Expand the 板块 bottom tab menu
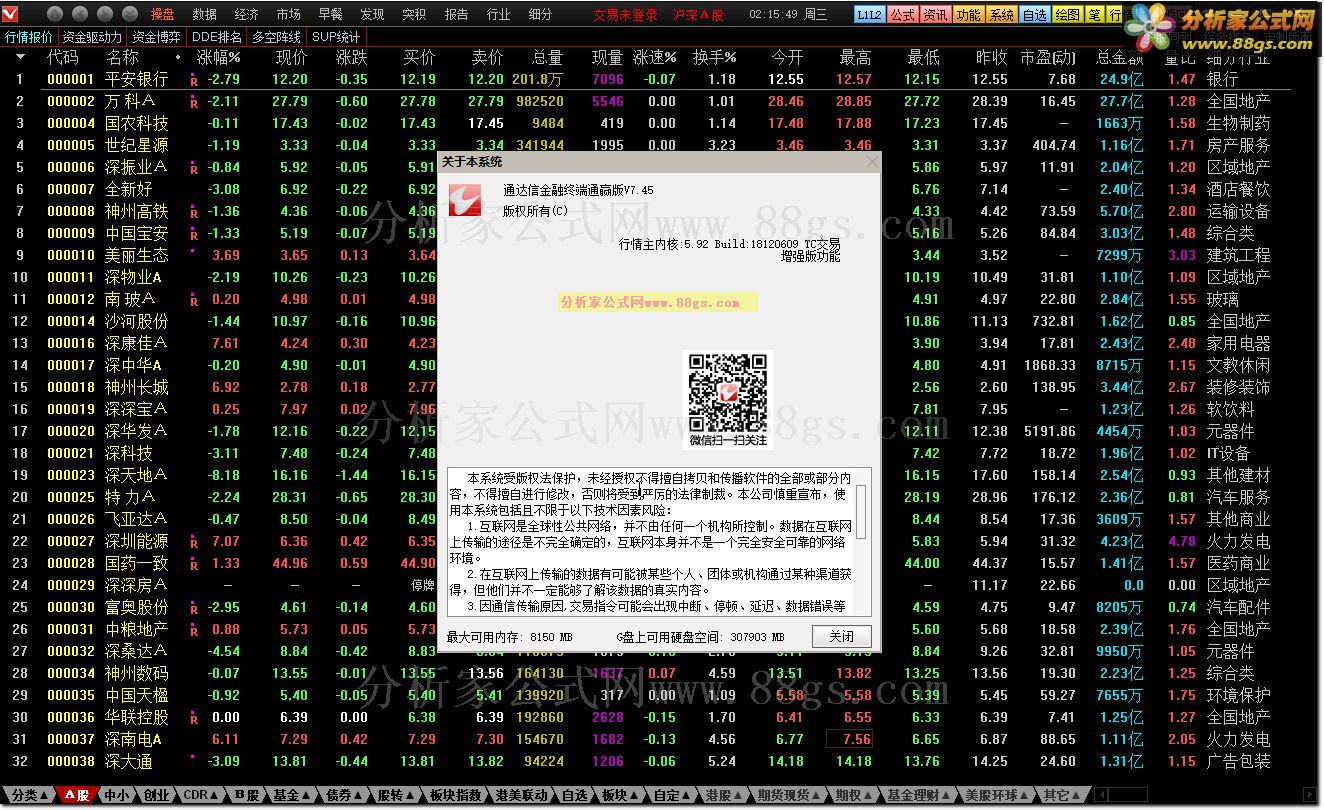Screen dimensions: 1324x810 point(618,795)
